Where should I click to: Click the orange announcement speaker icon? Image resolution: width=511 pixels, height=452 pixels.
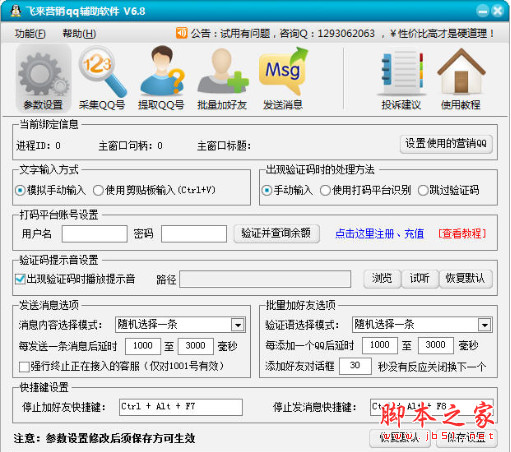181,33
